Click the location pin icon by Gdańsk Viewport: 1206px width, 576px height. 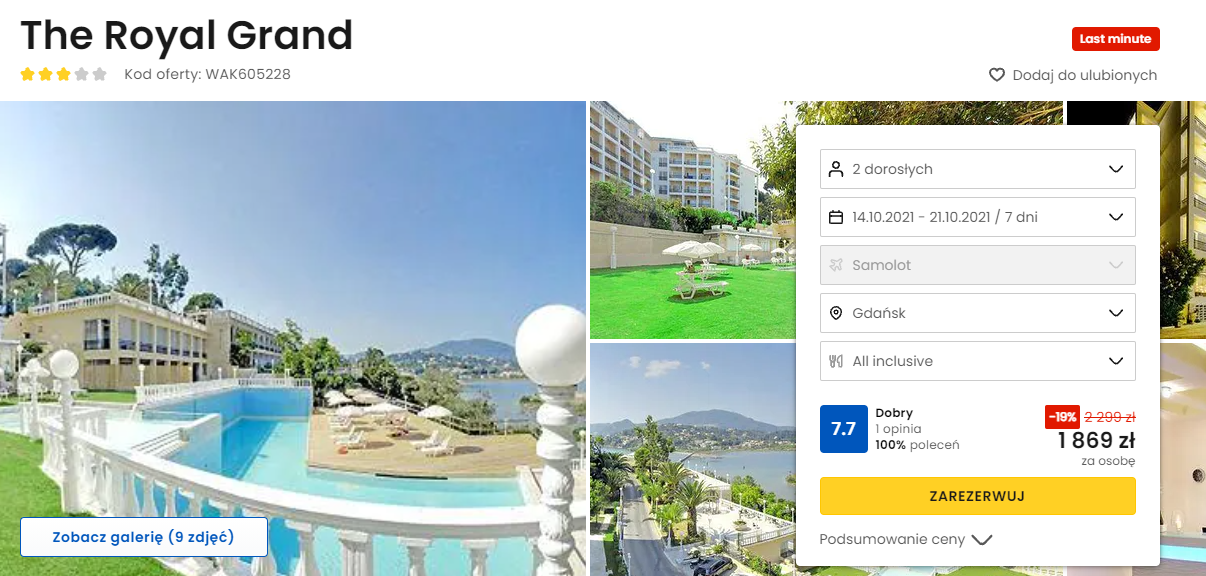[x=837, y=313]
